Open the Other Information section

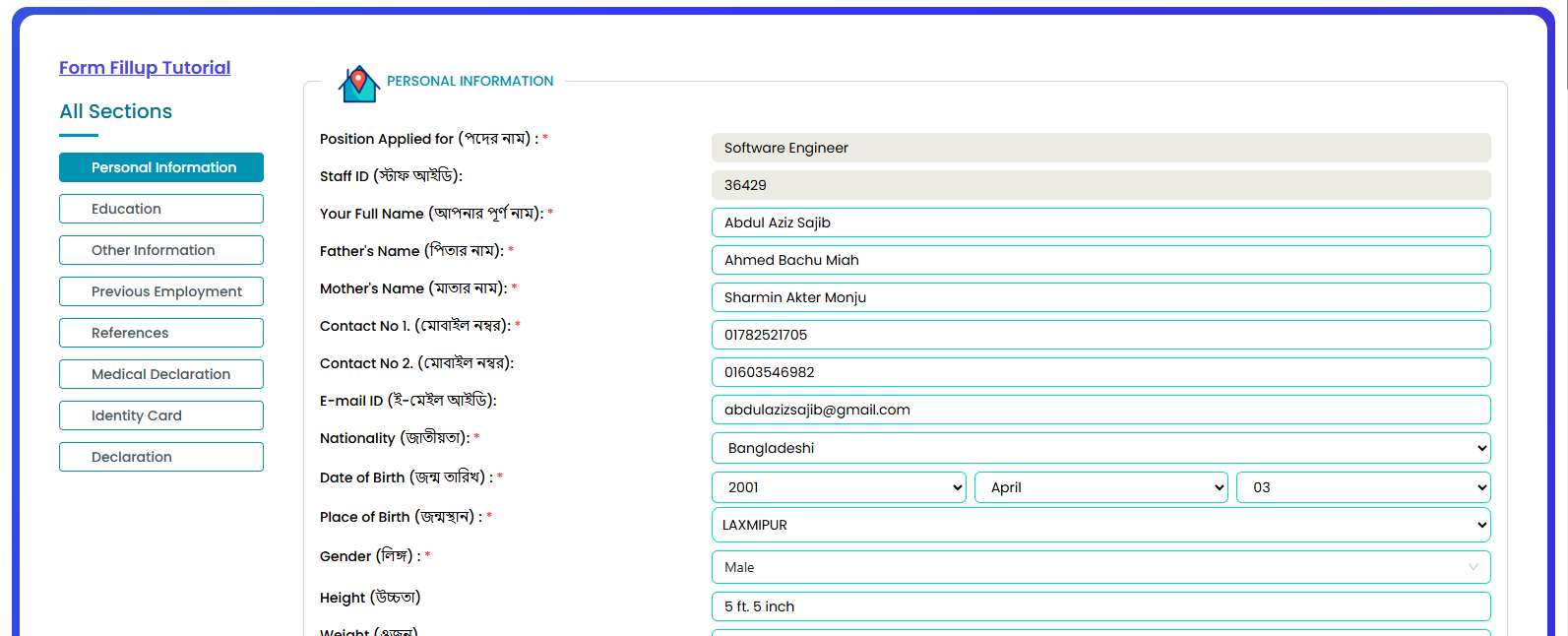[x=161, y=250]
